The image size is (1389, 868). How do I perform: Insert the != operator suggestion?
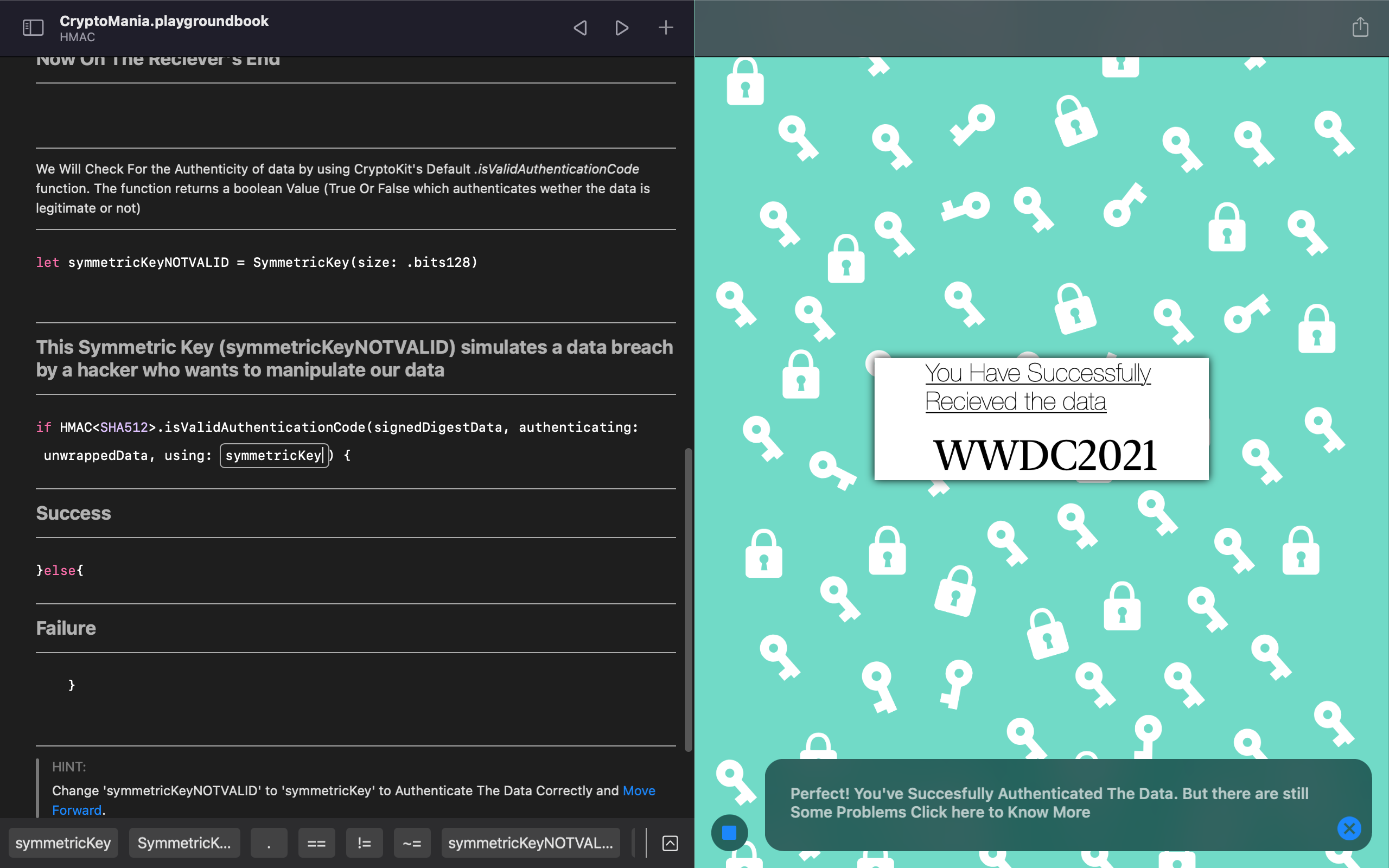point(364,843)
